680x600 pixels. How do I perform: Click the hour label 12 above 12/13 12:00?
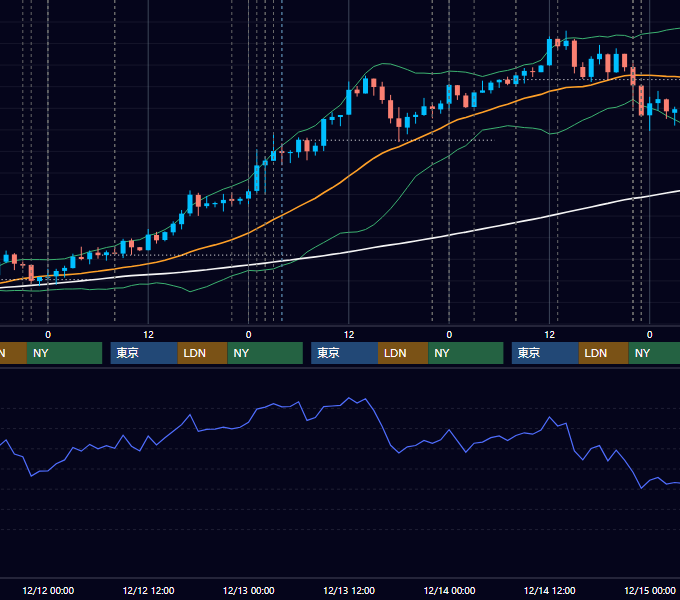pyautogui.click(x=349, y=335)
